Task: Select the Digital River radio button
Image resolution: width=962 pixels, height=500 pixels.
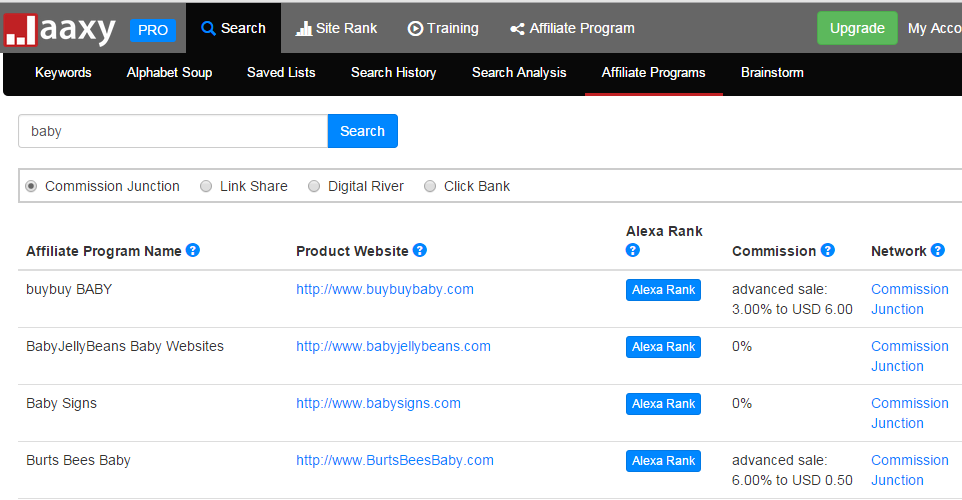Action: (314, 186)
